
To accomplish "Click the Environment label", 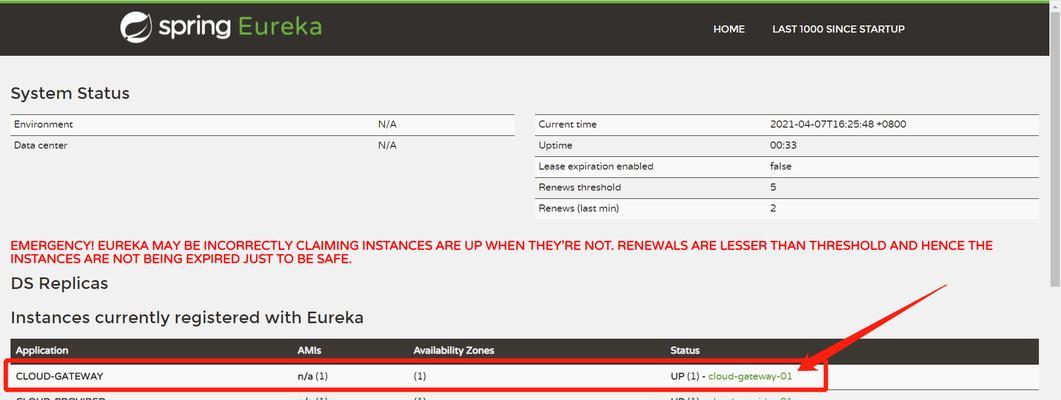I will 43,125.
